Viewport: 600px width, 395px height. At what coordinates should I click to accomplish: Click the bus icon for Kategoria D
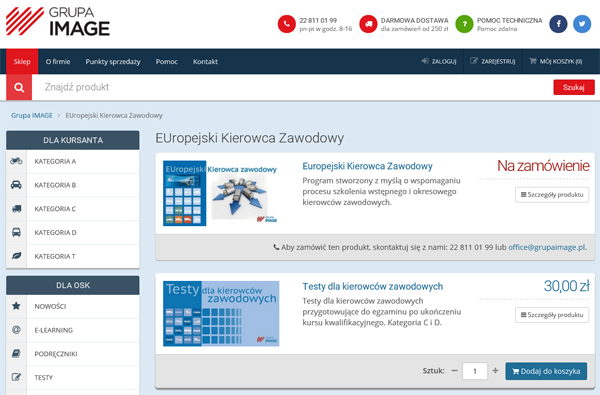click(16, 232)
